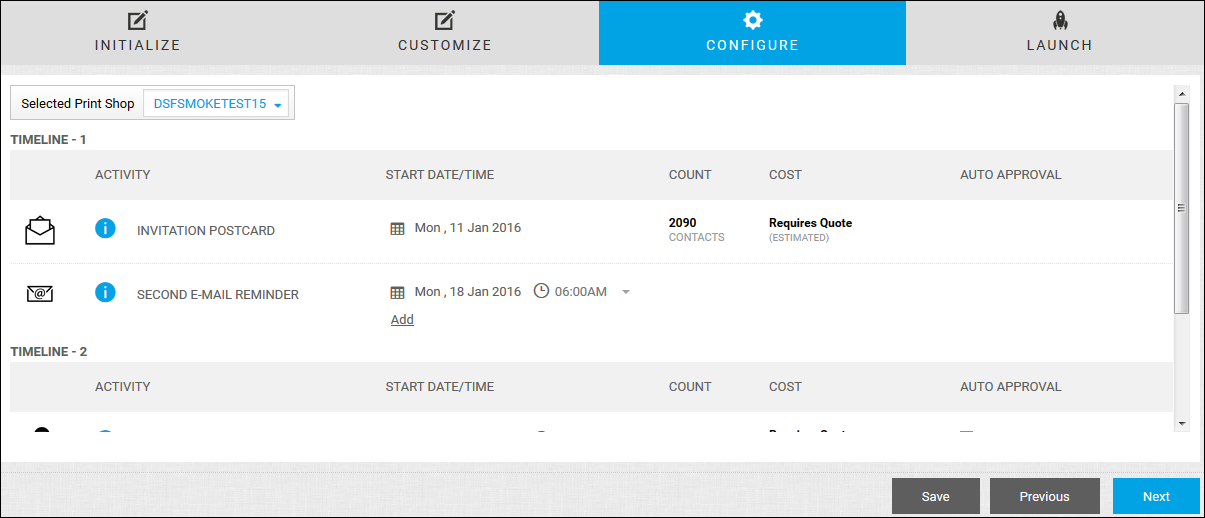Click the edit icon on Customize tab

pos(445,21)
